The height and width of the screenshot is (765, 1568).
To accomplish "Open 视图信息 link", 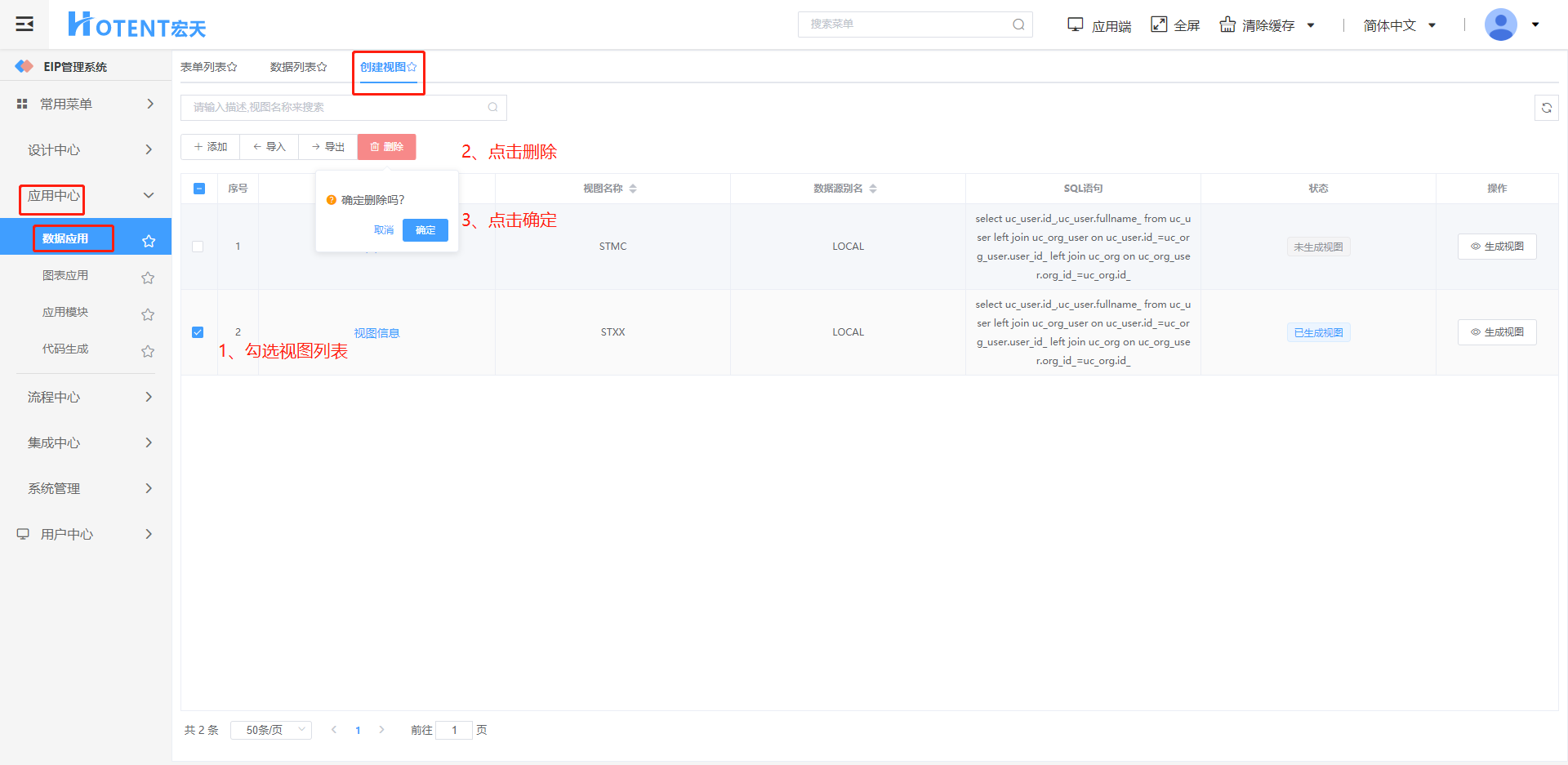I will [376, 333].
